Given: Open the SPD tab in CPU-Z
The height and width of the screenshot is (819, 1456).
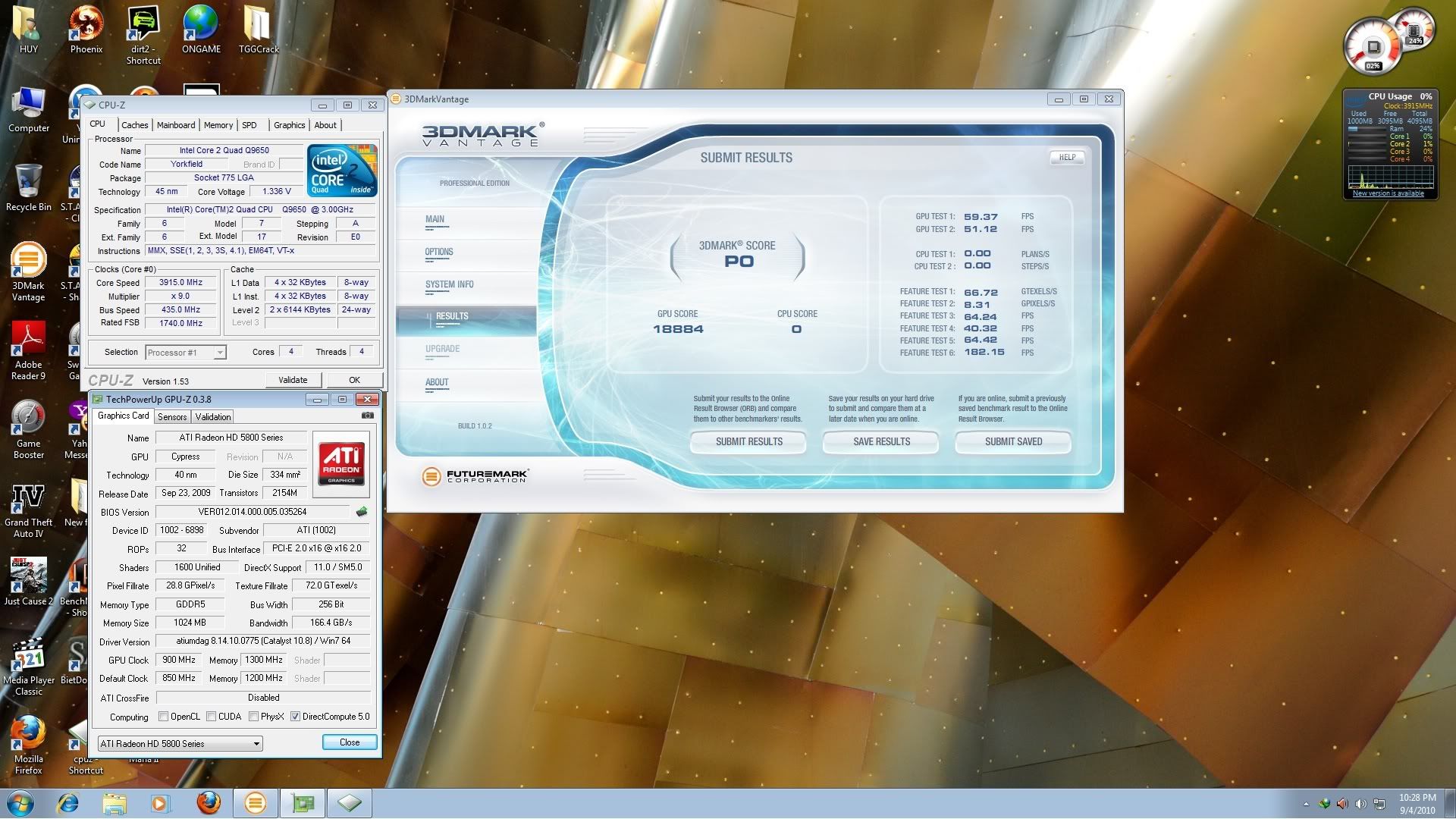Looking at the screenshot, I should pos(249,125).
